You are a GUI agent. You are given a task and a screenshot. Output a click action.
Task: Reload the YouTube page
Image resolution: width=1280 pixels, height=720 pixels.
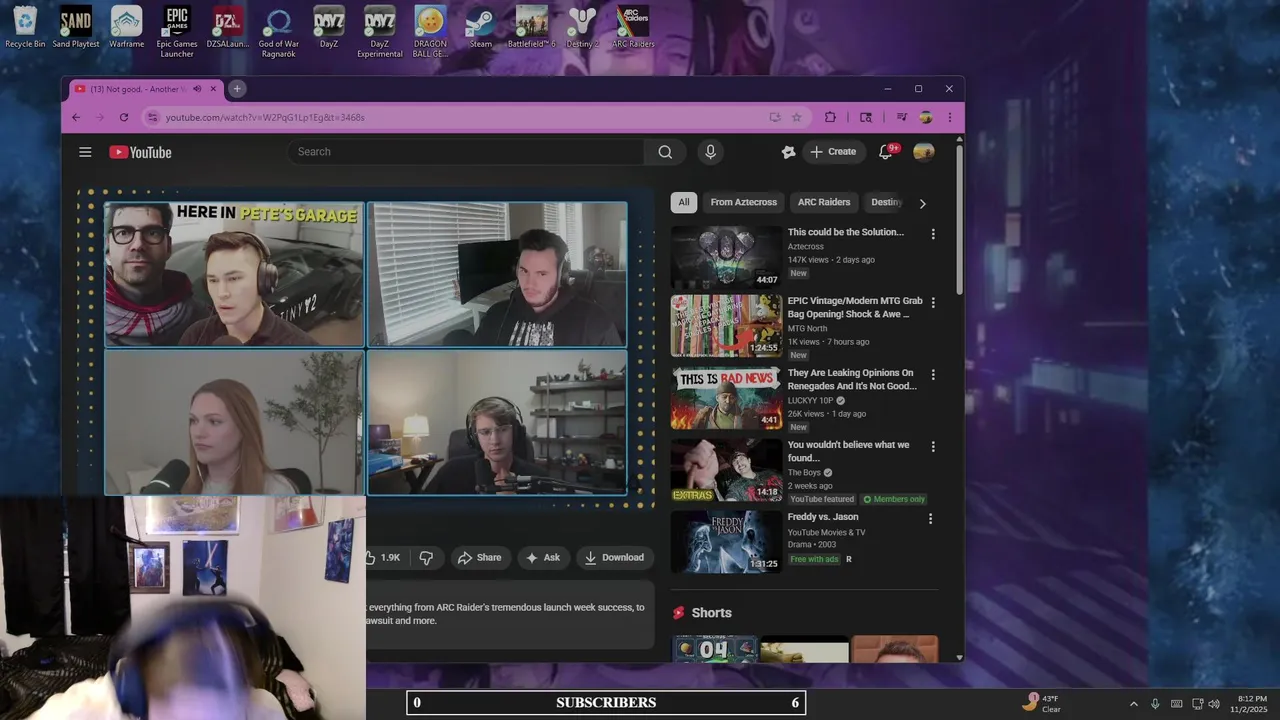point(124,117)
